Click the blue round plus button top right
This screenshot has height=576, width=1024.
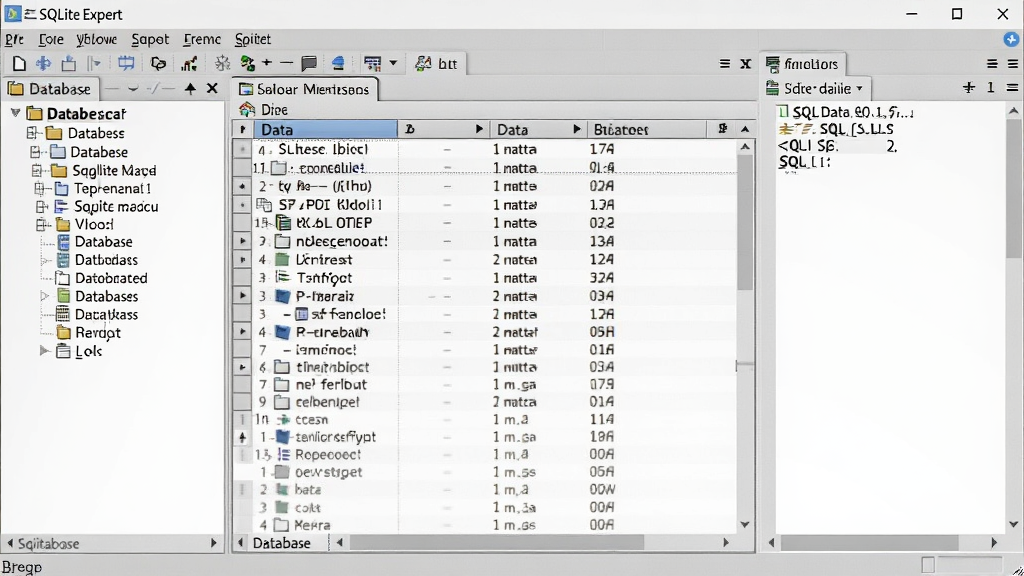(x=1011, y=39)
